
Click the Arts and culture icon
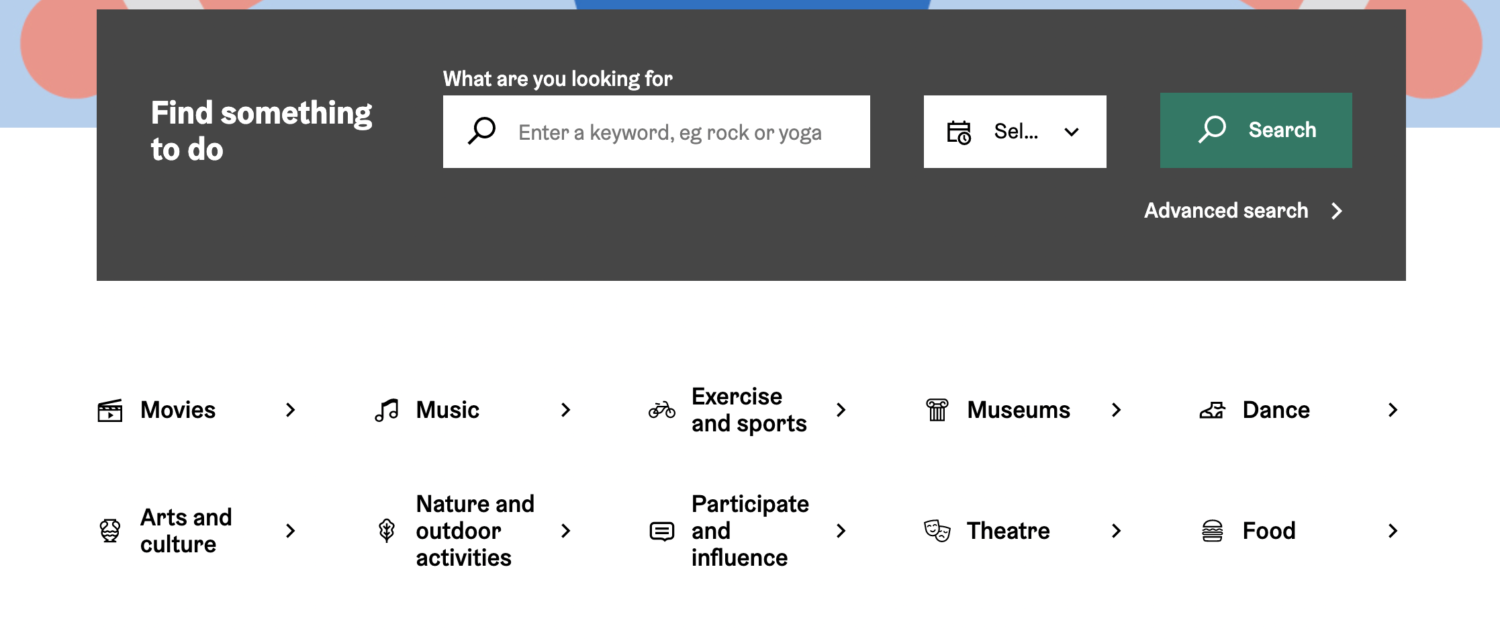point(110,531)
